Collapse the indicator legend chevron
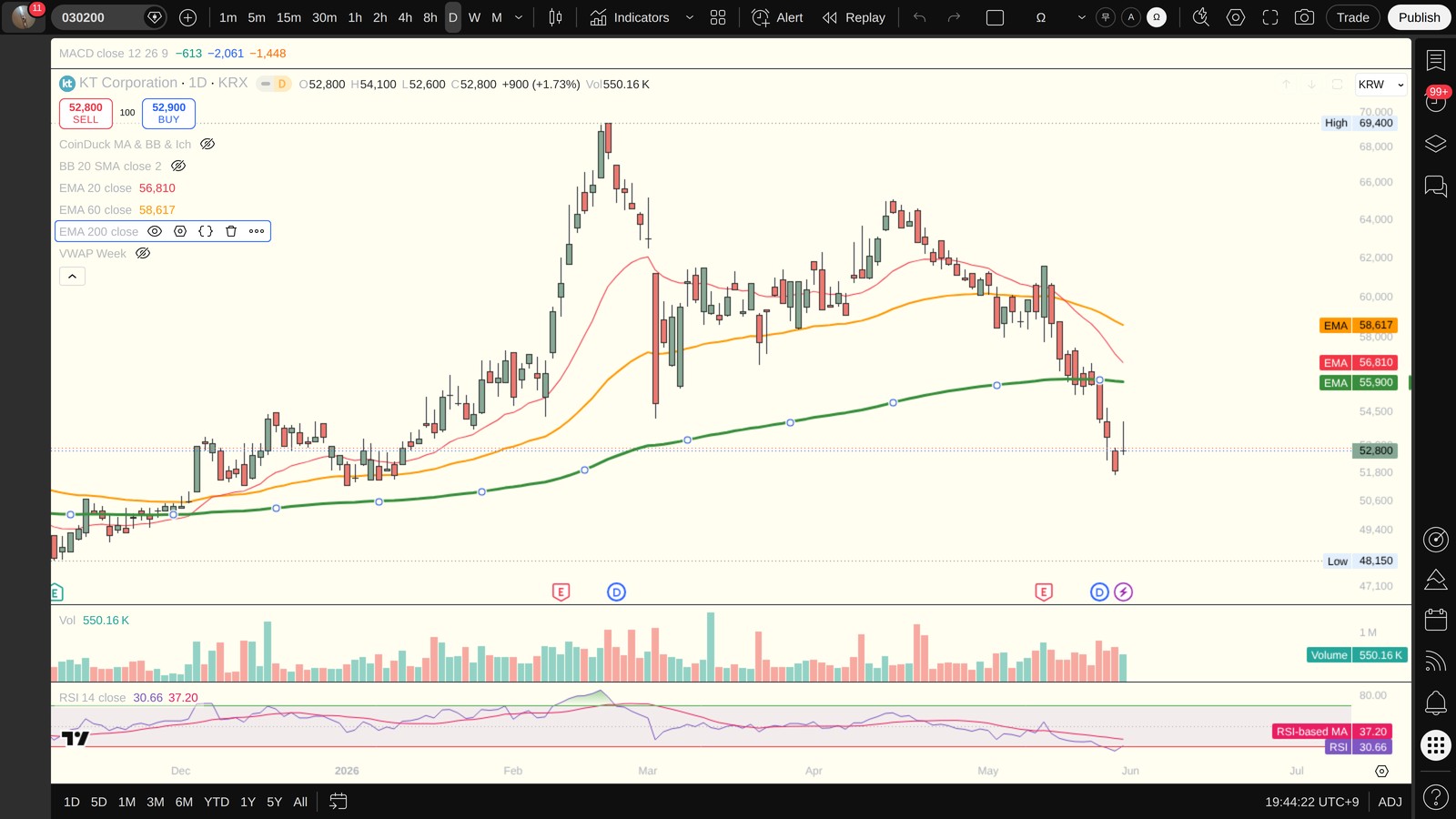The image size is (1456, 819). [72, 276]
